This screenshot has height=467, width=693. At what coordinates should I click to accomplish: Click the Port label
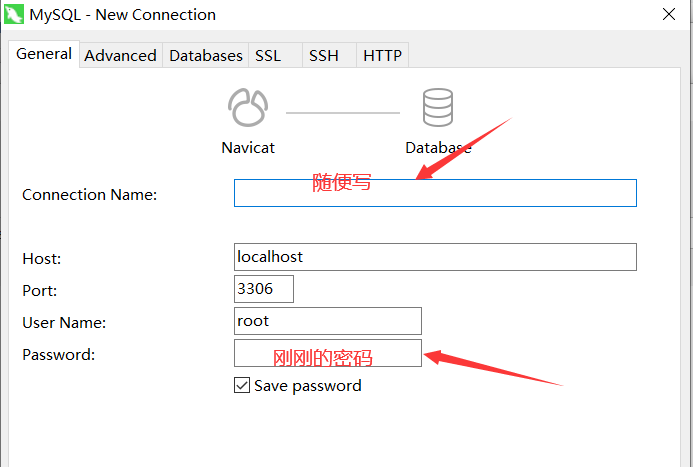[x=40, y=290]
